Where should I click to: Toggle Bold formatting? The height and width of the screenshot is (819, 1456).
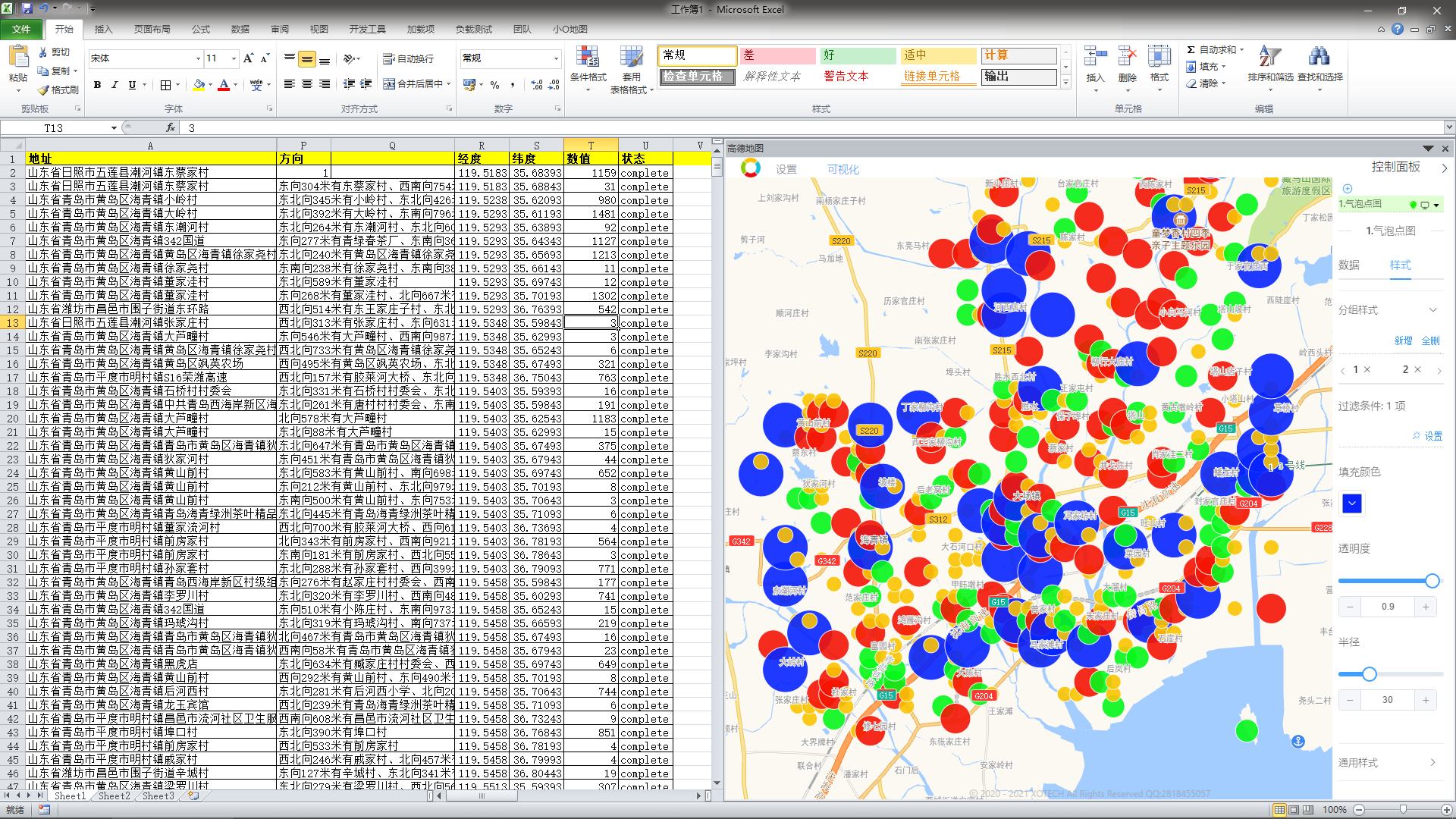click(97, 85)
